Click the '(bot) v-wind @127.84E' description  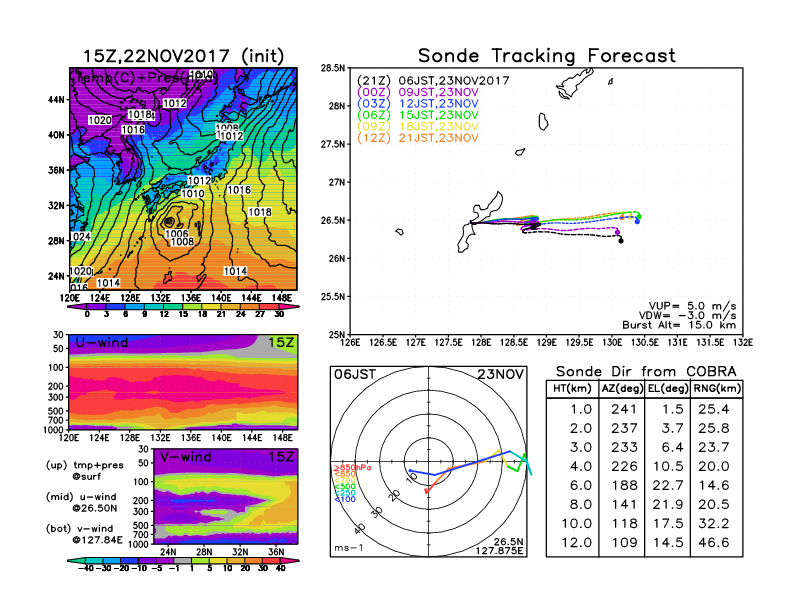pos(84,535)
